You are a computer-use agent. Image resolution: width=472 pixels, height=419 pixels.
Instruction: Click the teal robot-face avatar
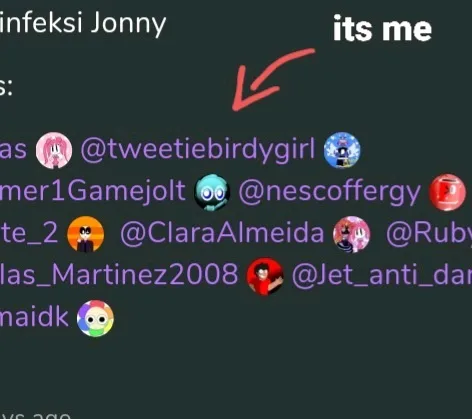click(212, 192)
